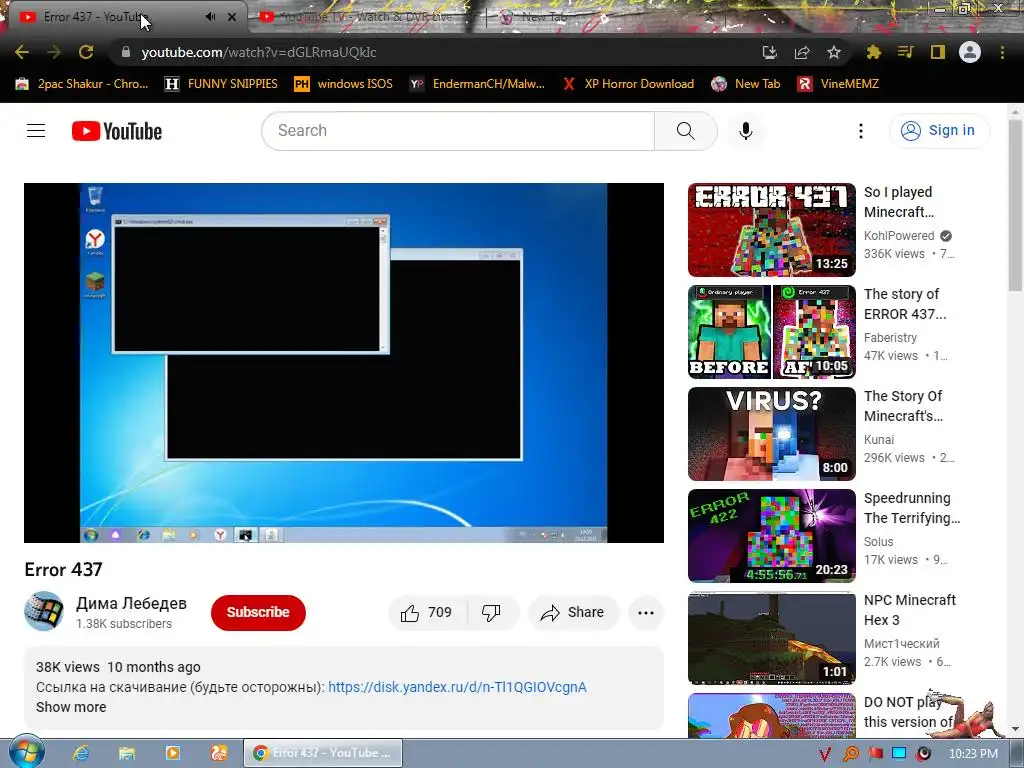Image resolution: width=1024 pixels, height=768 pixels.
Task: Open the VineMEMZ bookmark
Action: [x=839, y=84]
